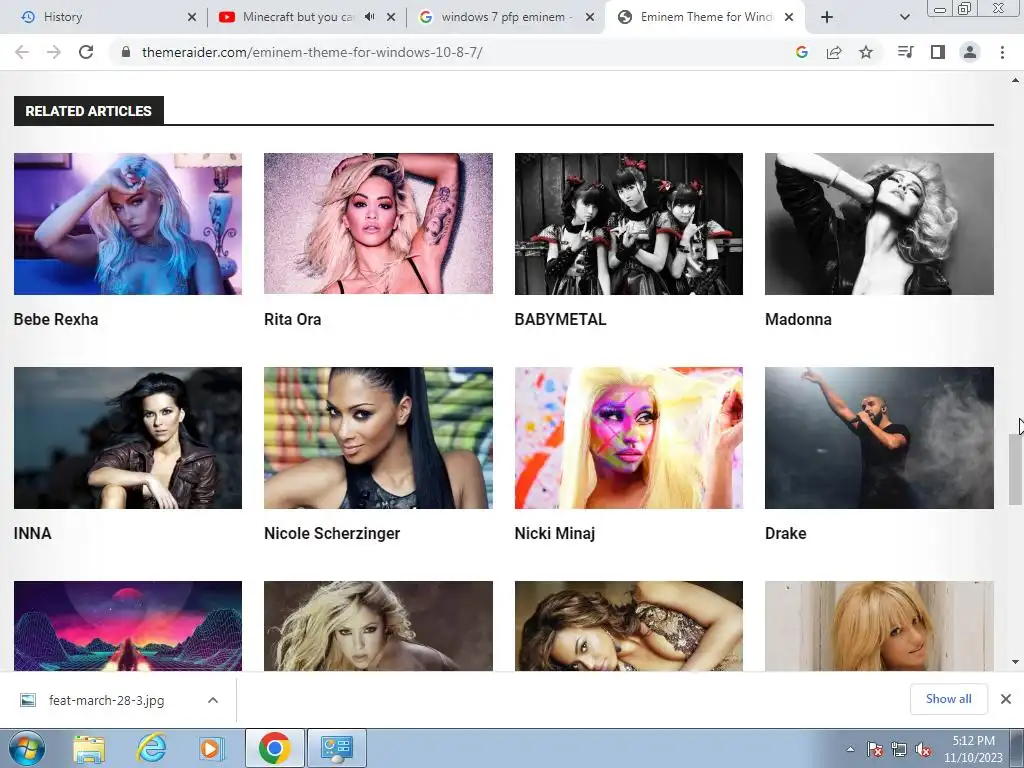Open Windows Media Player from taskbar

(211, 748)
